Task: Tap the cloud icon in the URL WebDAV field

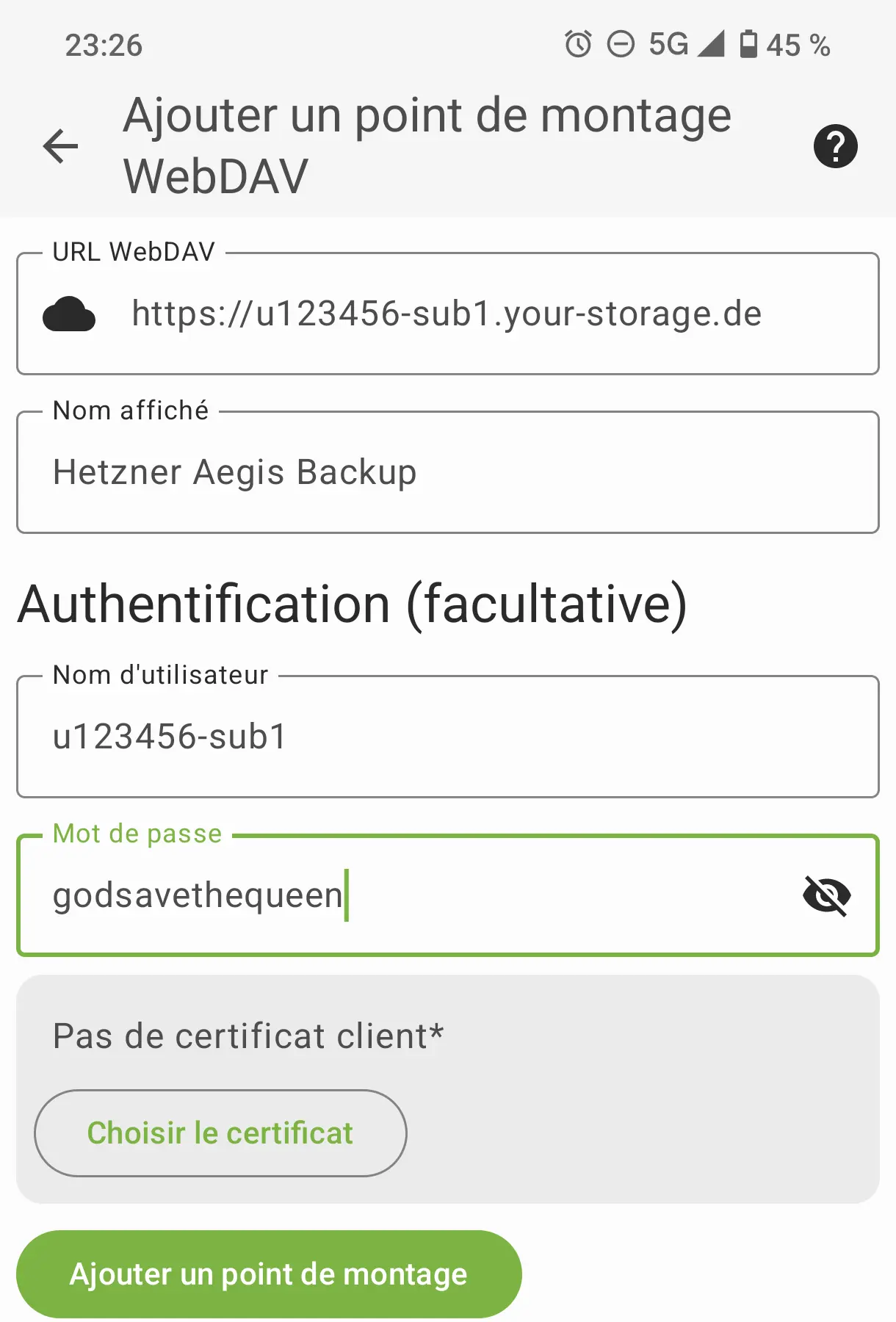Action: click(x=70, y=314)
